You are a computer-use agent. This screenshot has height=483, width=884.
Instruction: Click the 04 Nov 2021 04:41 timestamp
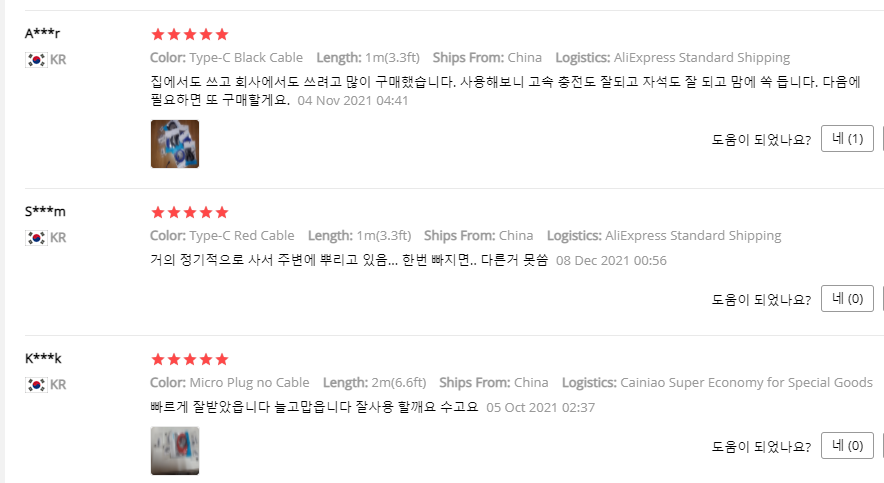point(353,101)
